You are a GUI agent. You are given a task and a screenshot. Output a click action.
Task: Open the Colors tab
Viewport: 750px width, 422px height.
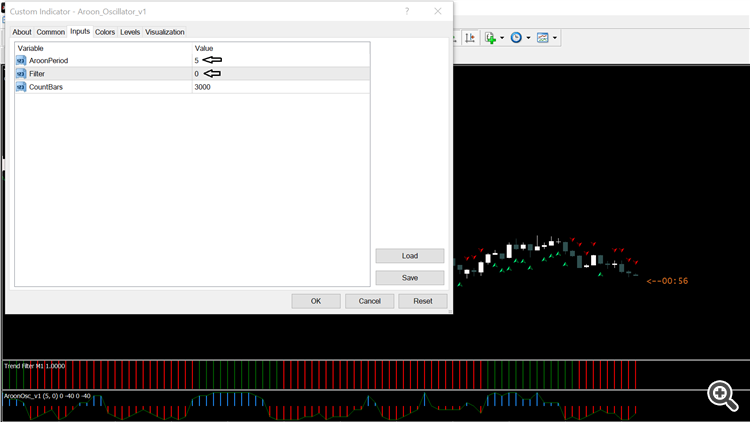(x=105, y=32)
